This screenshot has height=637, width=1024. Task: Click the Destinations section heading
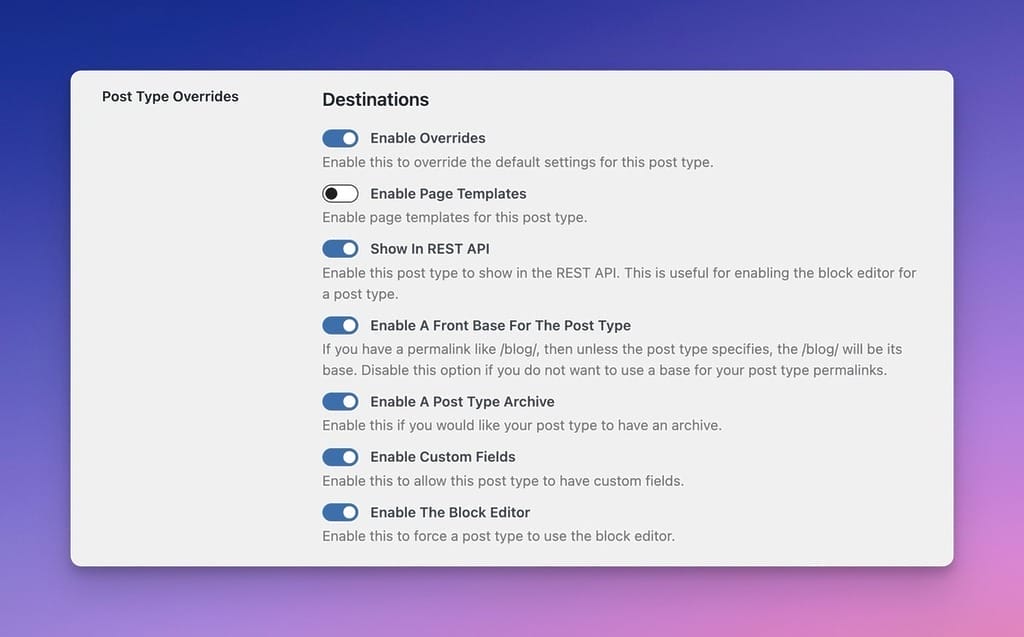(375, 99)
